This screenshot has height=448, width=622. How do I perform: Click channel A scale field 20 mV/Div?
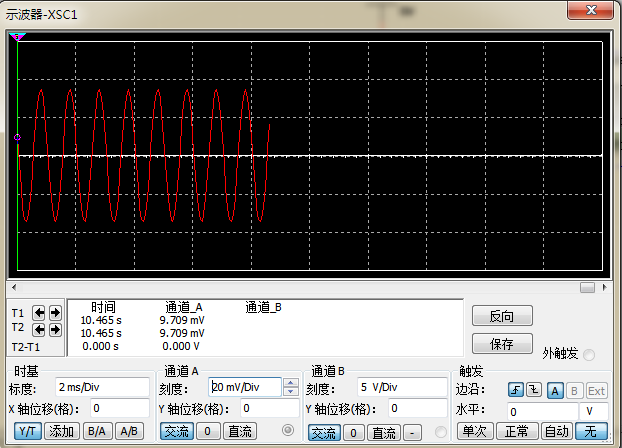(245, 387)
